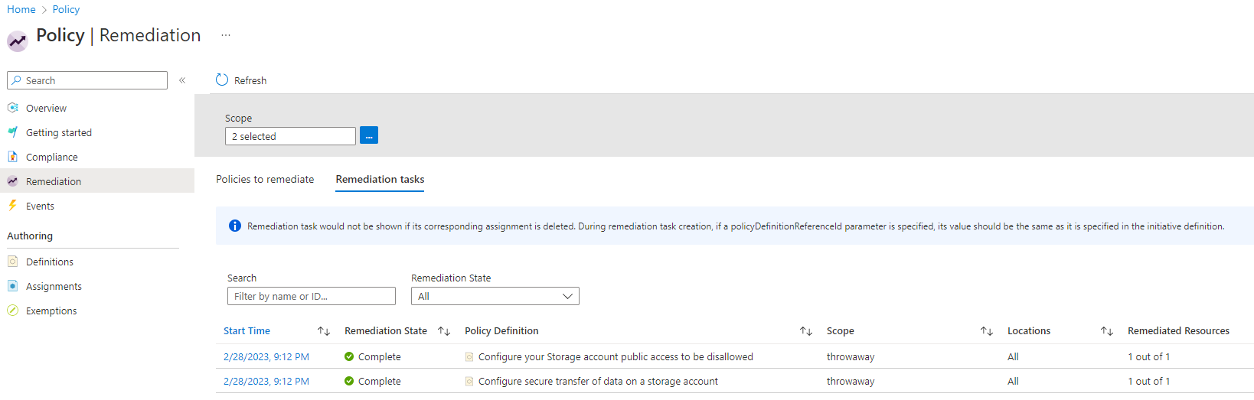Switch to Policies to remediate tab

coord(265,179)
